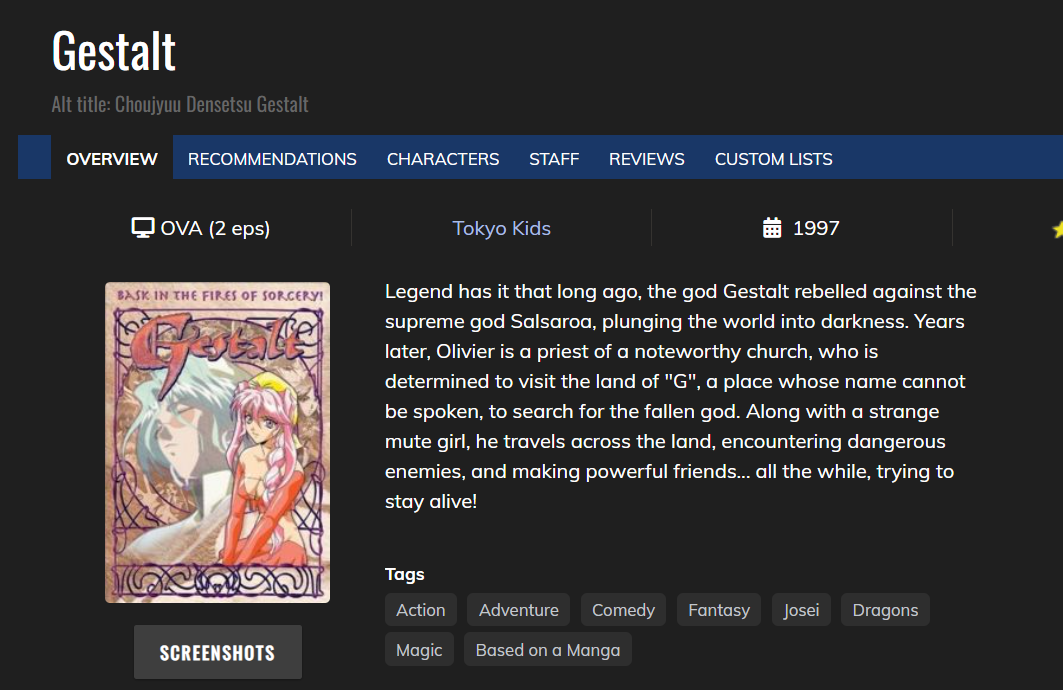Viewport: 1063px width, 690px height.
Task: Click the Comedy tag
Action: pyautogui.click(x=623, y=610)
